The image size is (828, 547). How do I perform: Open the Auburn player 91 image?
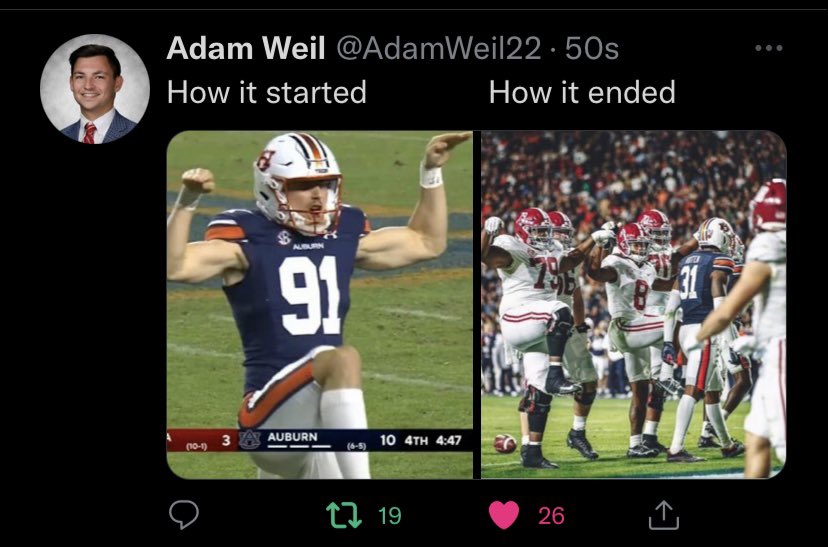[x=319, y=305]
